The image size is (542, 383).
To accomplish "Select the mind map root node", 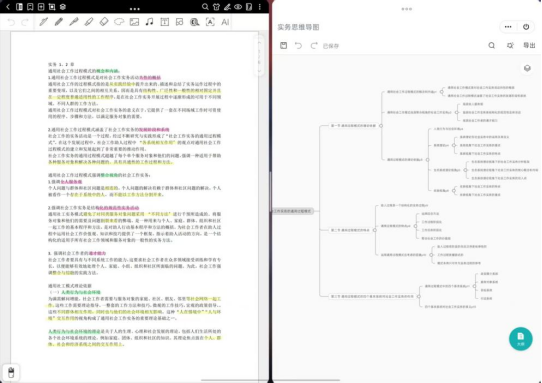I will pyautogui.click(x=292, y=211).
